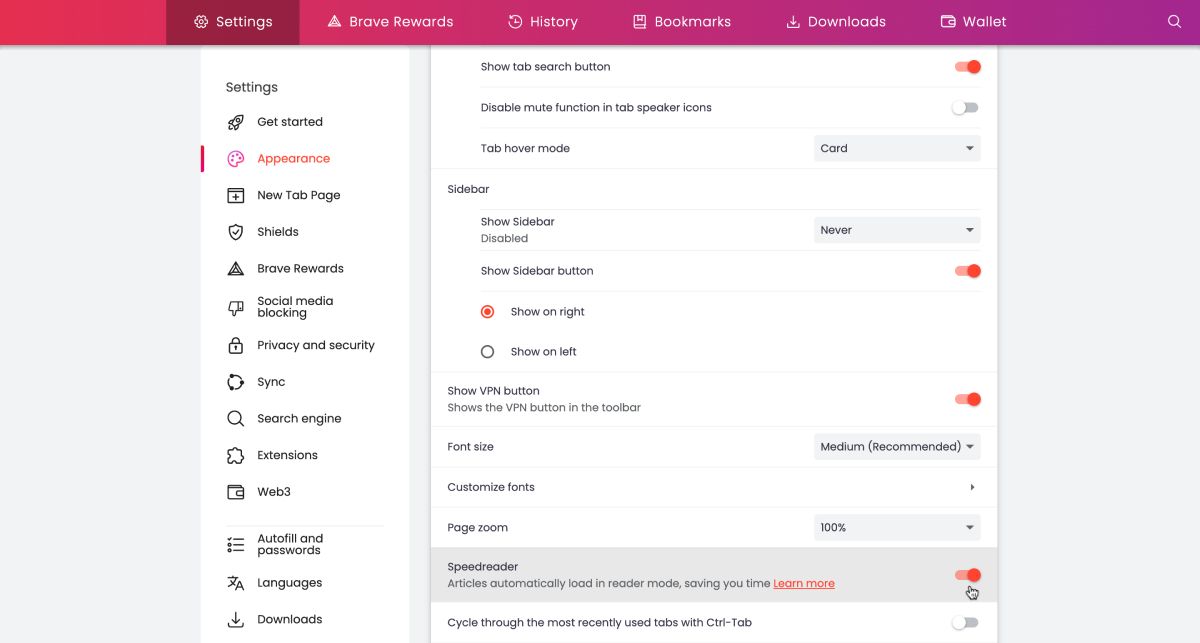This screenshot has height=643, width=1200.
Task: Expand the Customize fonts arrow
Action: point(972,487)
